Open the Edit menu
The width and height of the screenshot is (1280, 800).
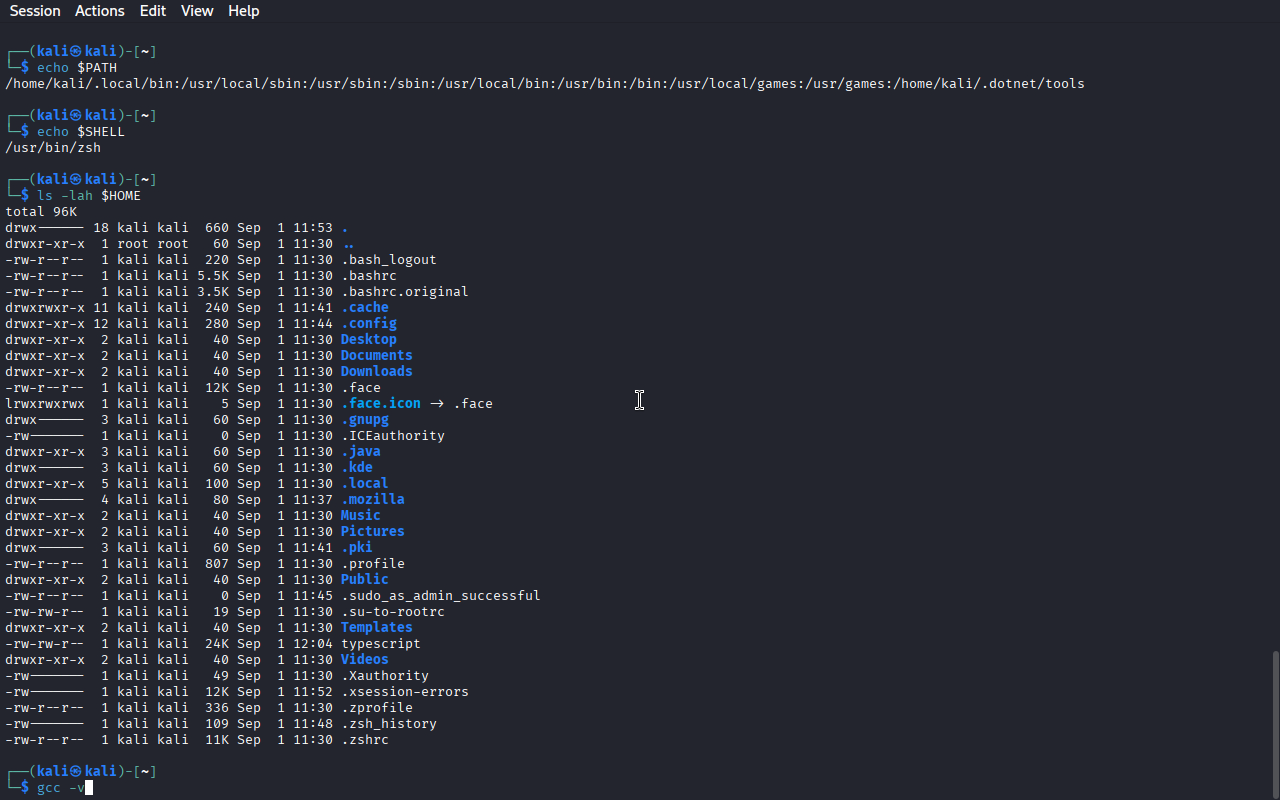pyautogui.click(x=153, y=11)
